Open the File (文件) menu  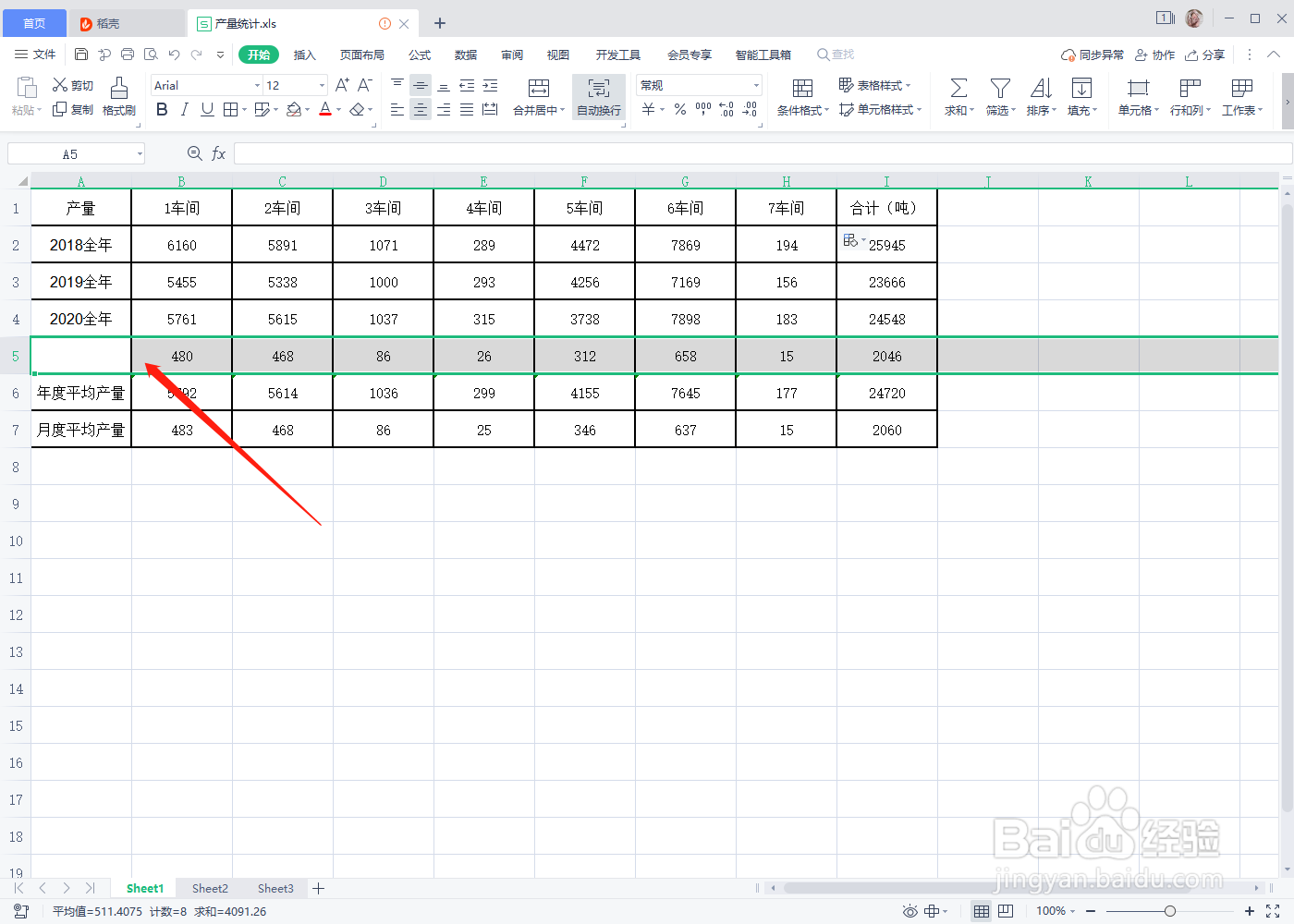click(x=35, y=55)
